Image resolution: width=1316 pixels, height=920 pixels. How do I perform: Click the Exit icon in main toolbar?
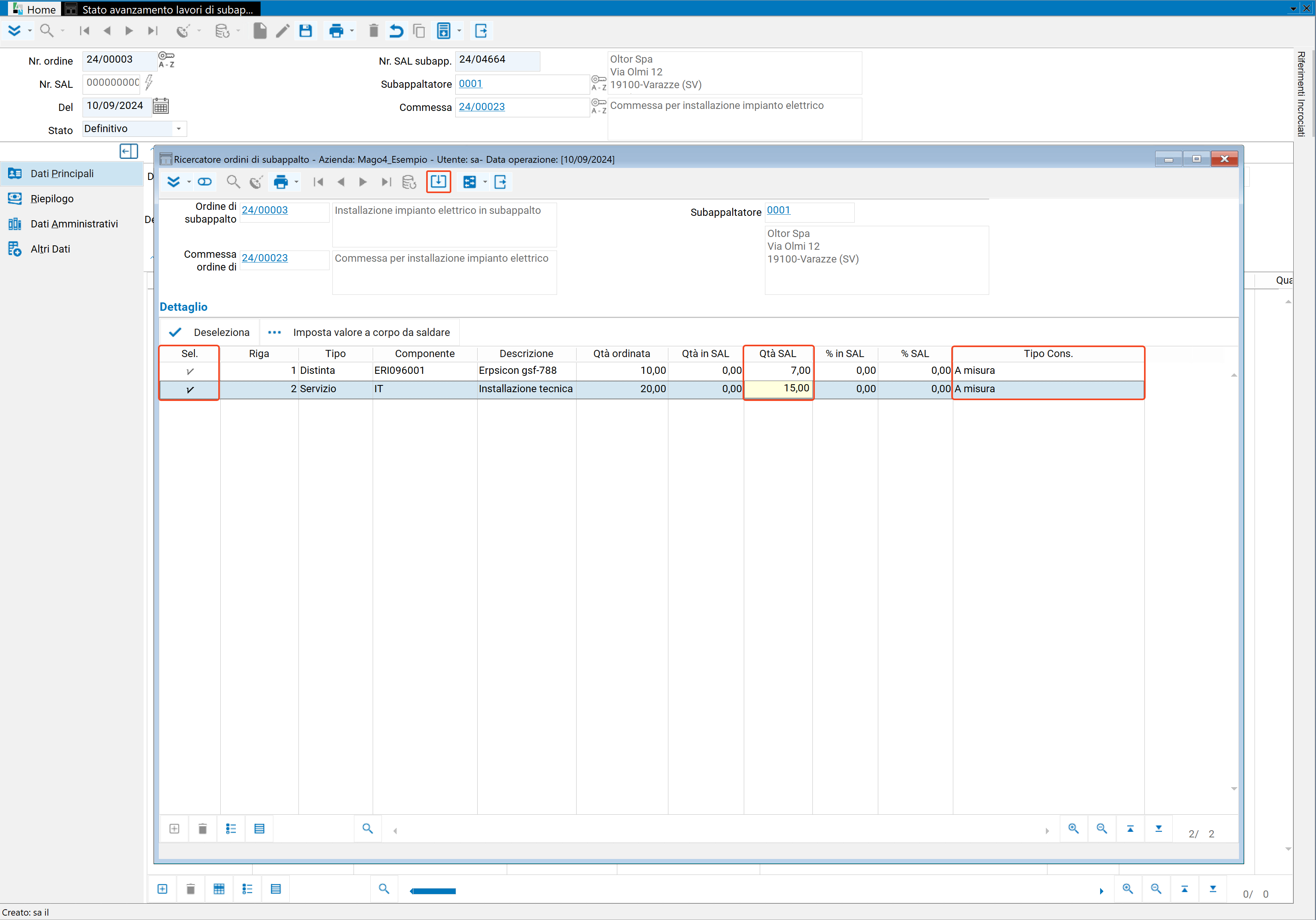coord(481,31)
